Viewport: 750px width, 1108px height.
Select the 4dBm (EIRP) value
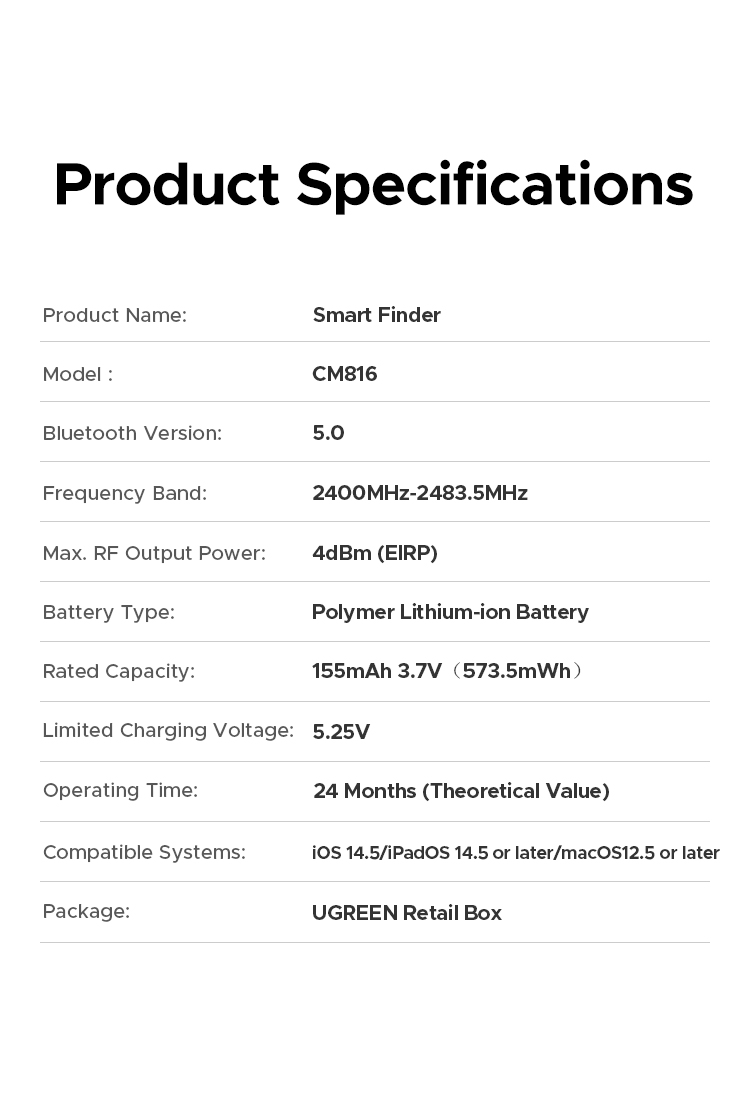(x=374, y=553)
